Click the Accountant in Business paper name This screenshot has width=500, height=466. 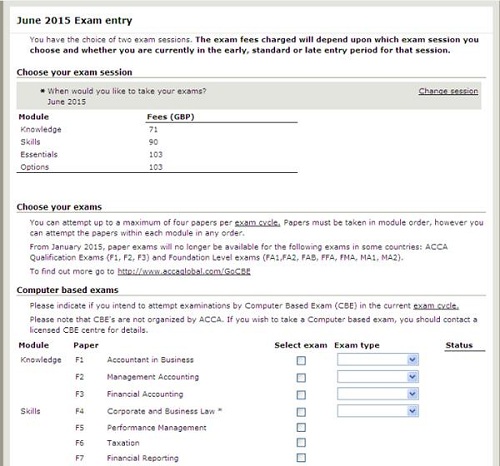150,360
